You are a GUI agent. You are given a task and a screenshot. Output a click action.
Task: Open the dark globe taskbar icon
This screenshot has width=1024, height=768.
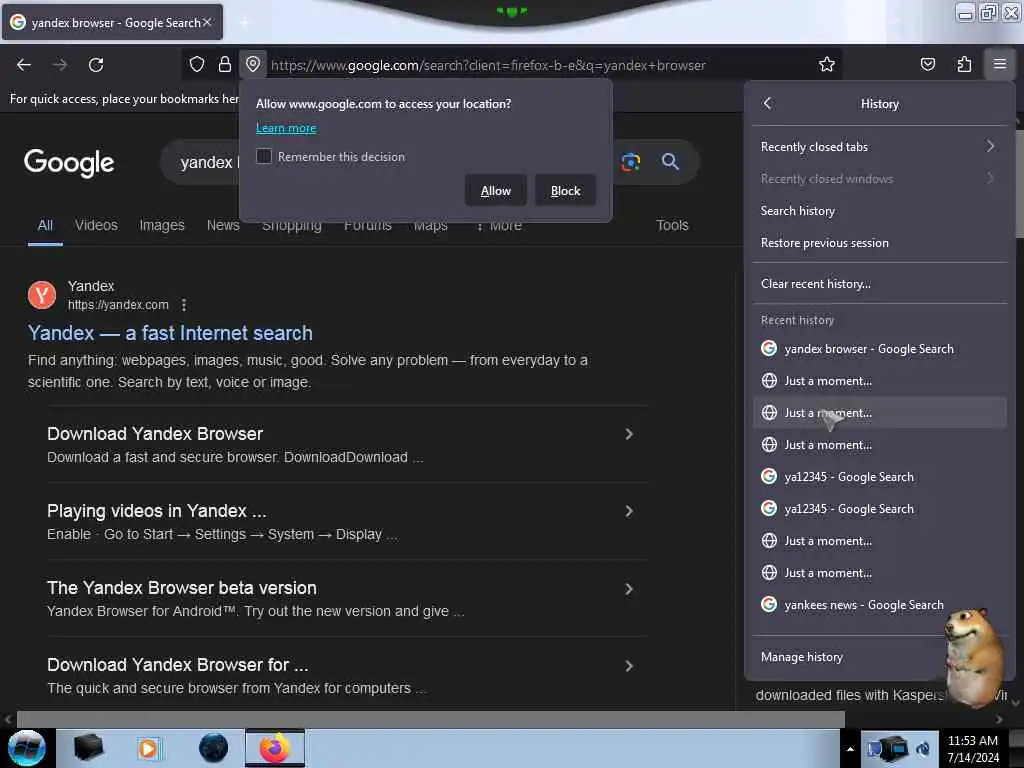(213, 748)
